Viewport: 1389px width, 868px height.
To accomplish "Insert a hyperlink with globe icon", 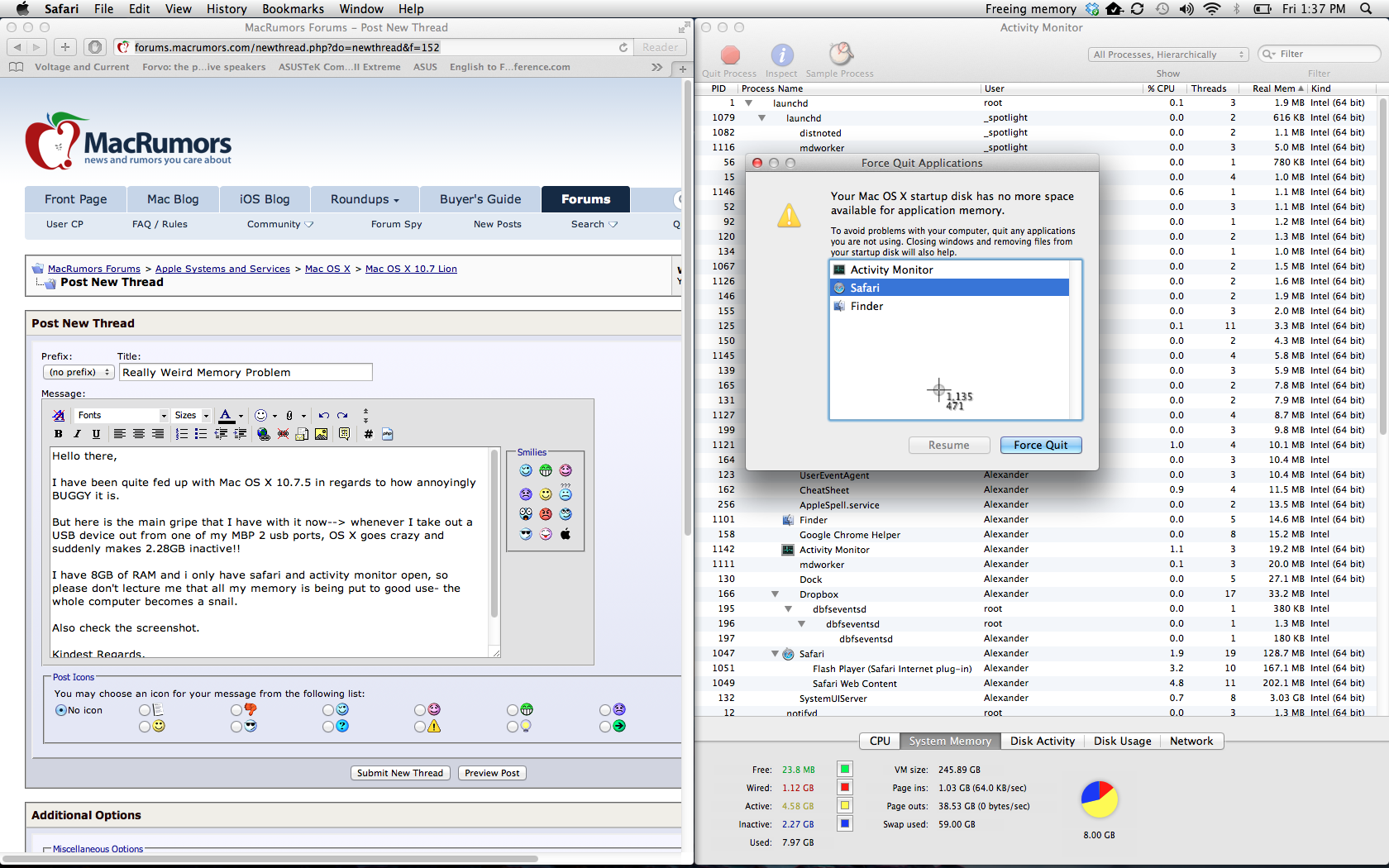I will point(264,434).
